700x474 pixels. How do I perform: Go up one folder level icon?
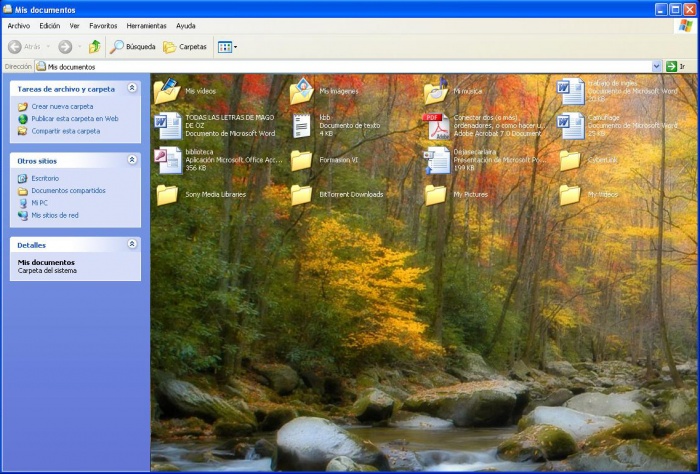tap(95, 46)
